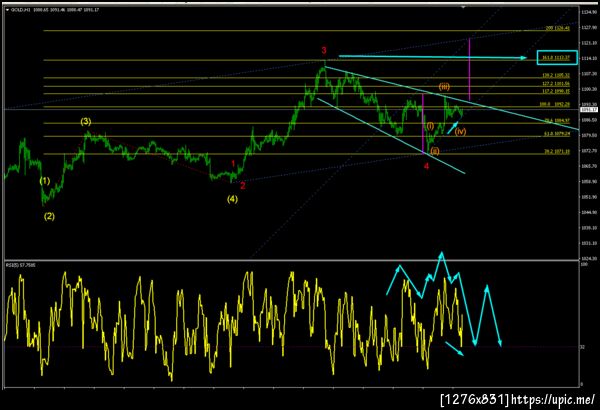The height and width of the screenshot is (410, 600).
Task: Click the current price tag 1091.17 on the axis
Action: (x=589, y=110)
